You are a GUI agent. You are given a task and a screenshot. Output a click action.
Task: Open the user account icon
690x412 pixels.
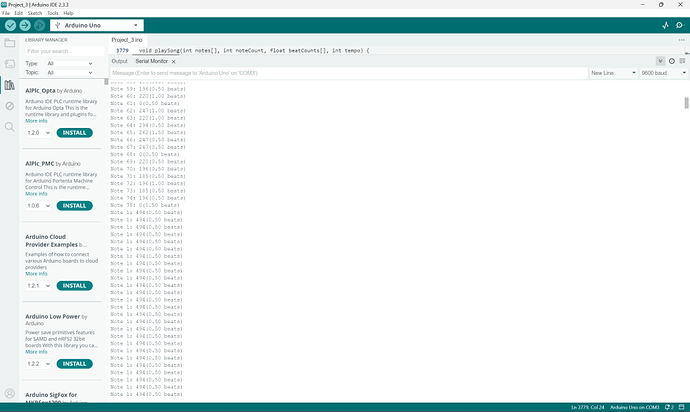[10, 393]
